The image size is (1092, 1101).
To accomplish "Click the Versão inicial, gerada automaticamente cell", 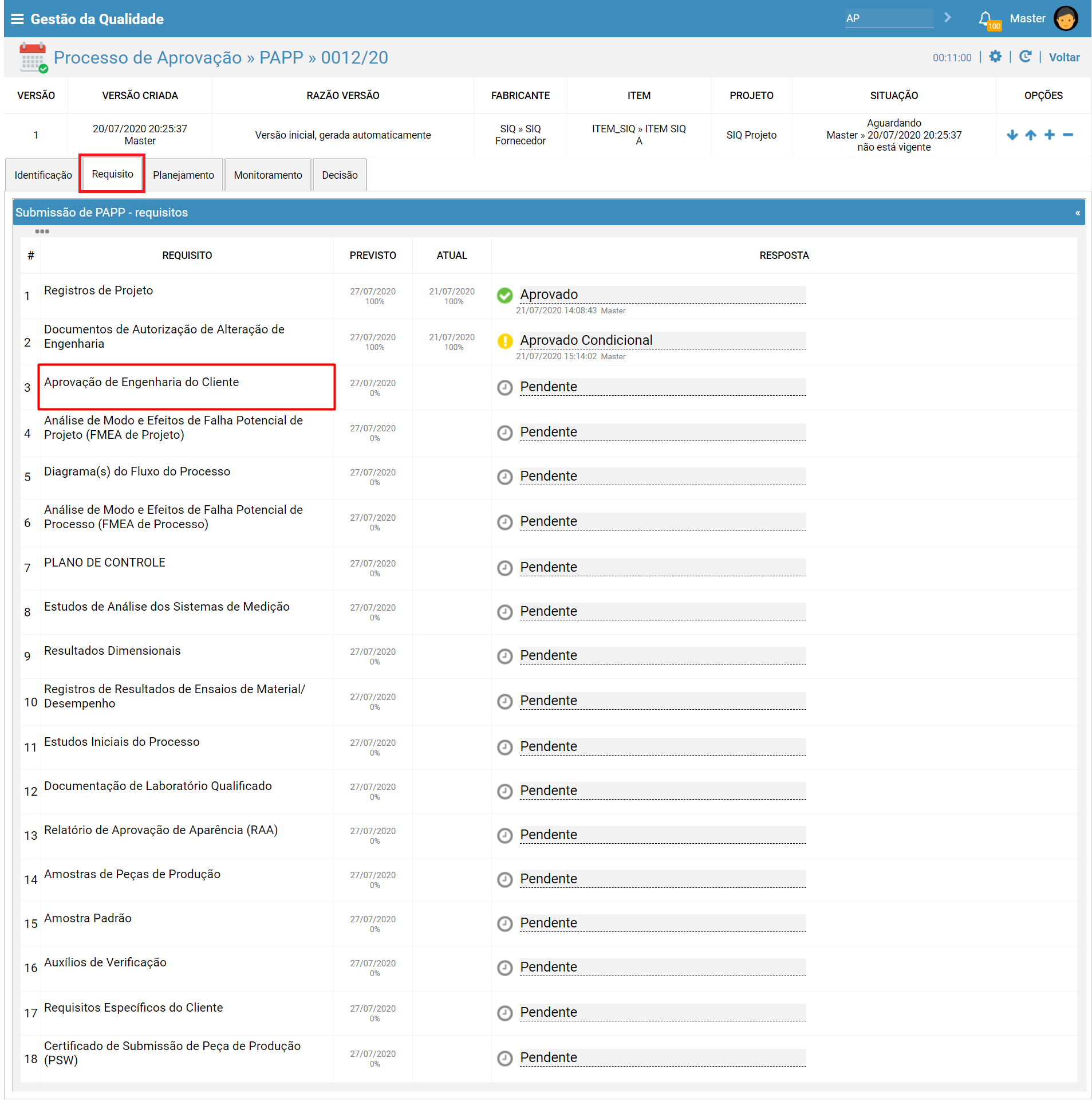I will [342, 135].
